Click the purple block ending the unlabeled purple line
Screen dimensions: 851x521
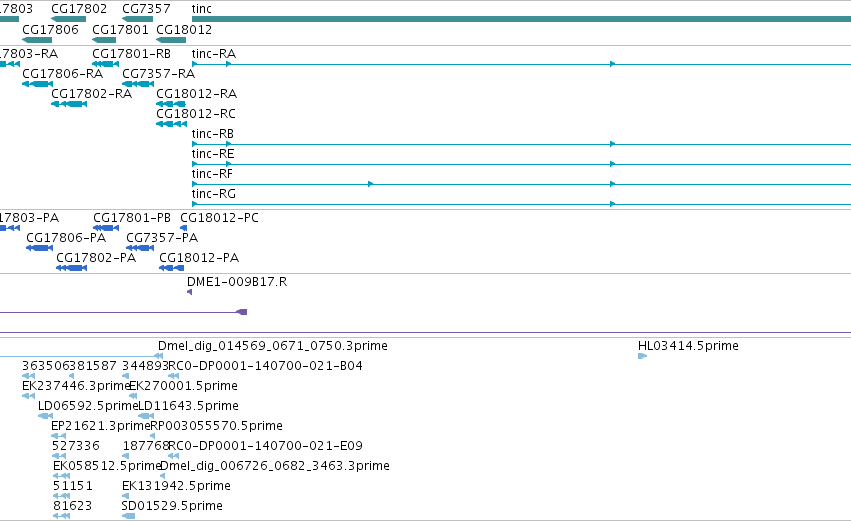(242, 312)
